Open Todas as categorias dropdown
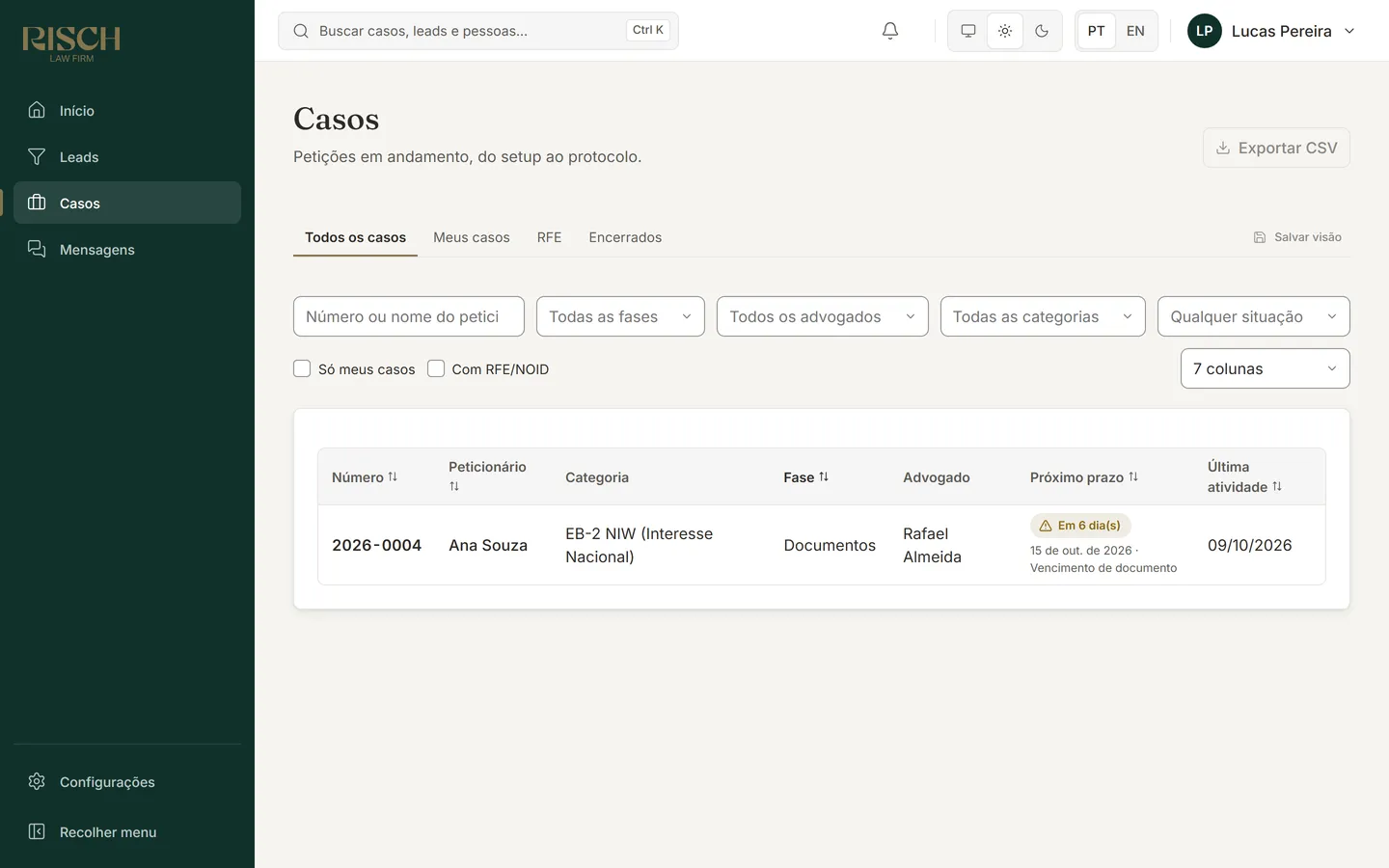Screen dimensions: 1389x868 click(x=1043, y=316)
